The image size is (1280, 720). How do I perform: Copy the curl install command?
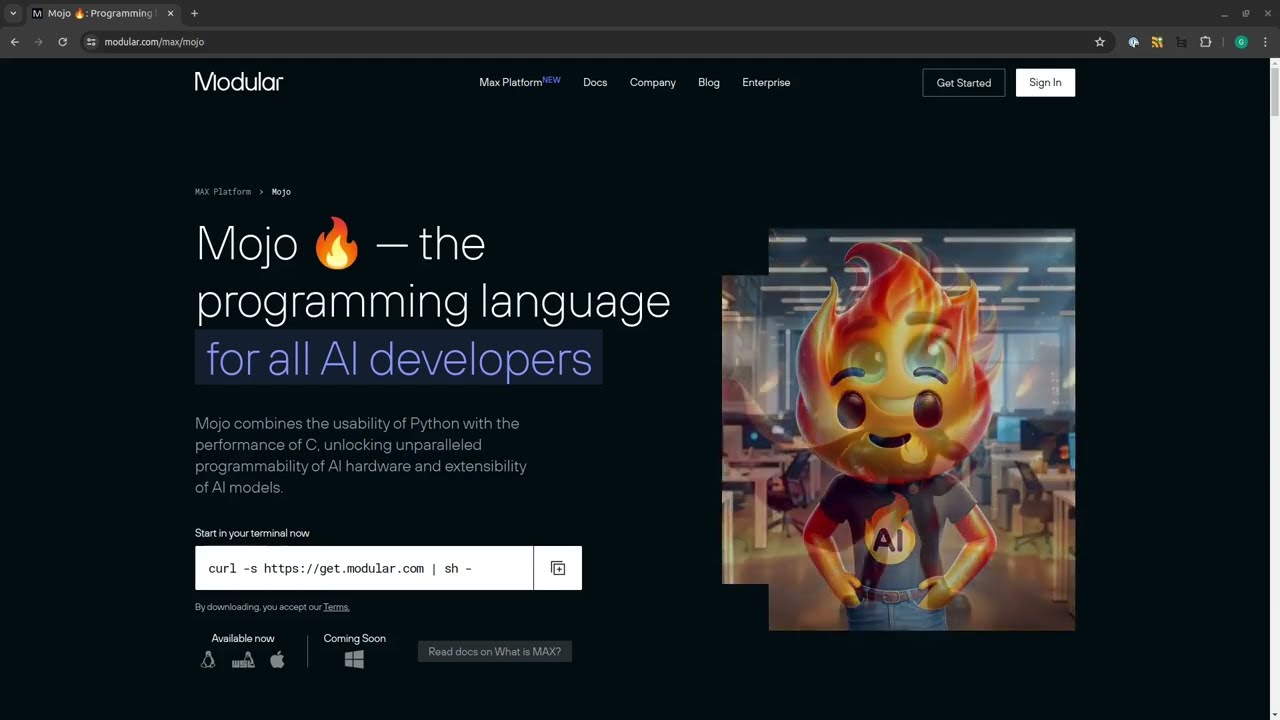(x=558, y=568)
